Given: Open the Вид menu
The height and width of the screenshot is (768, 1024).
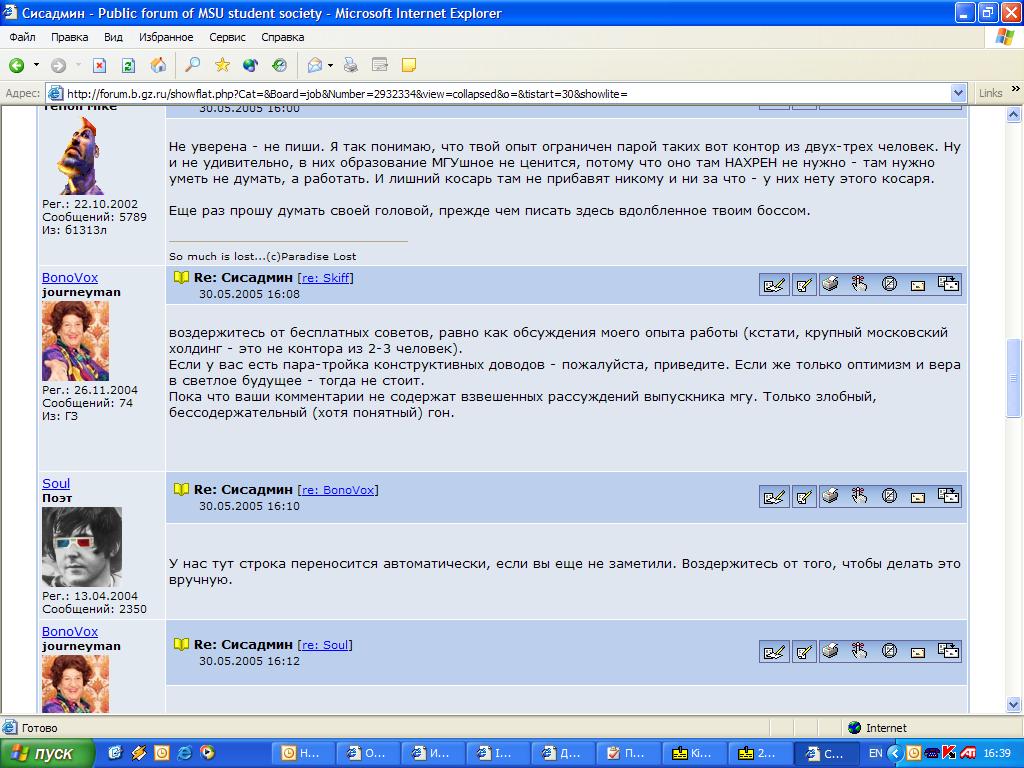Looking at the screenshot, I should pos(113,37).
